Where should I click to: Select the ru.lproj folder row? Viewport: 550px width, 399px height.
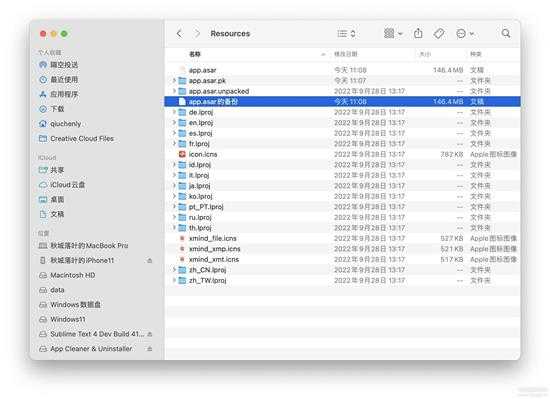342,217
